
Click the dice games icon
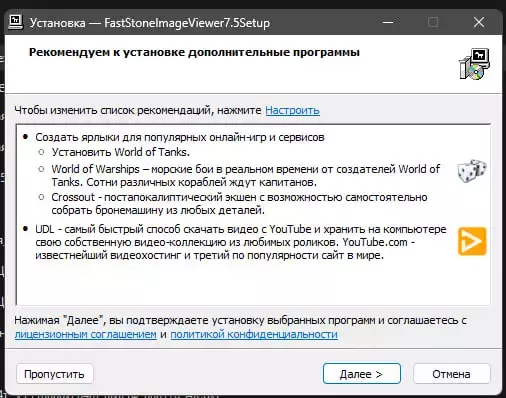pos(472,171)
